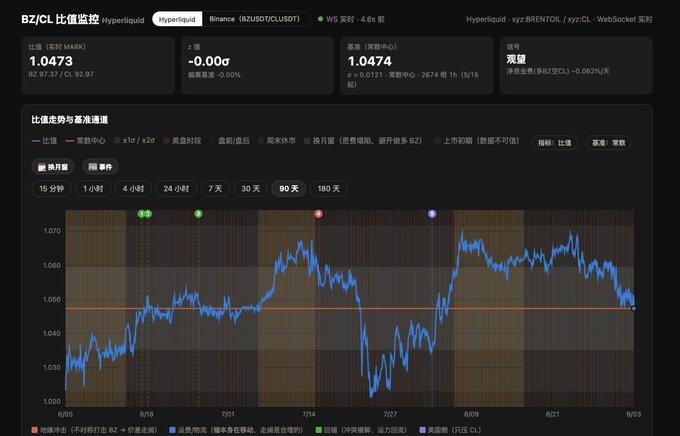Switch data source to Hyperliquid
This screenshot has width=680, height=436.
click(x=177, y=19)
